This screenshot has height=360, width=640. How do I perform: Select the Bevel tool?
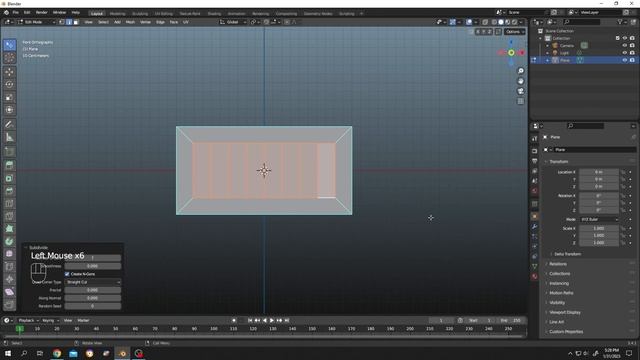click(x=9, y=191)
